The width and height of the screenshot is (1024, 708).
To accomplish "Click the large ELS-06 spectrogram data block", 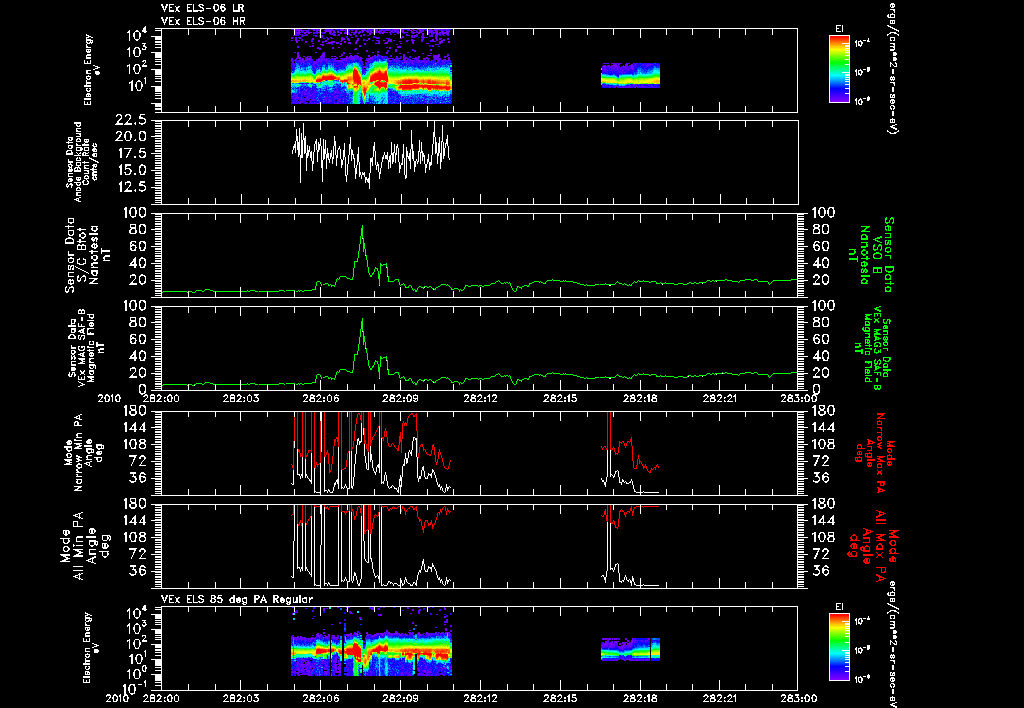I will coord(371,66).
